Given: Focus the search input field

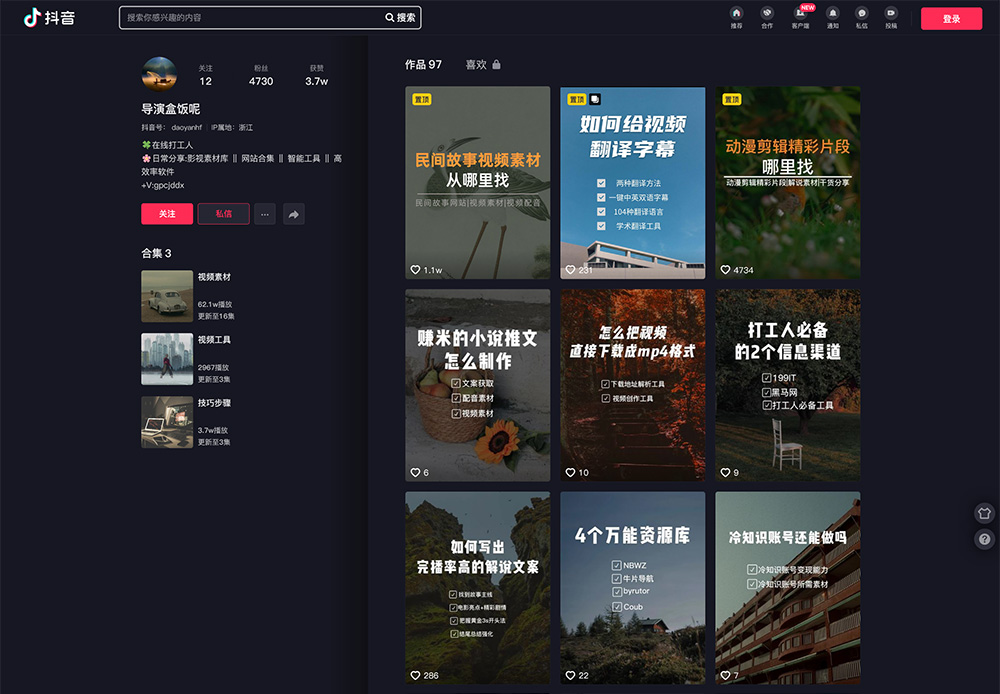Looking at the screenshot, I should click(250, 18).
